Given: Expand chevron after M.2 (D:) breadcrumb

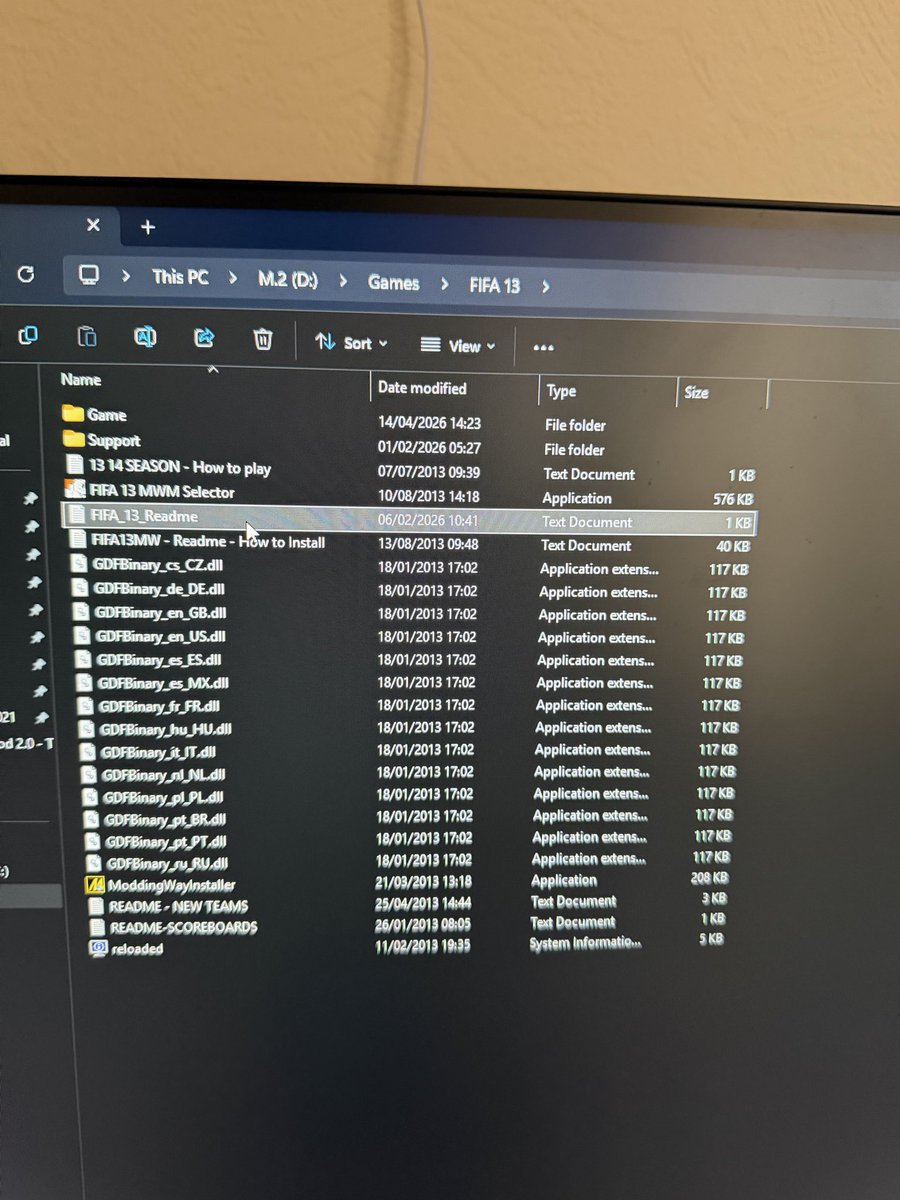Looking at the screenshot, I should (x=343, y=282).
